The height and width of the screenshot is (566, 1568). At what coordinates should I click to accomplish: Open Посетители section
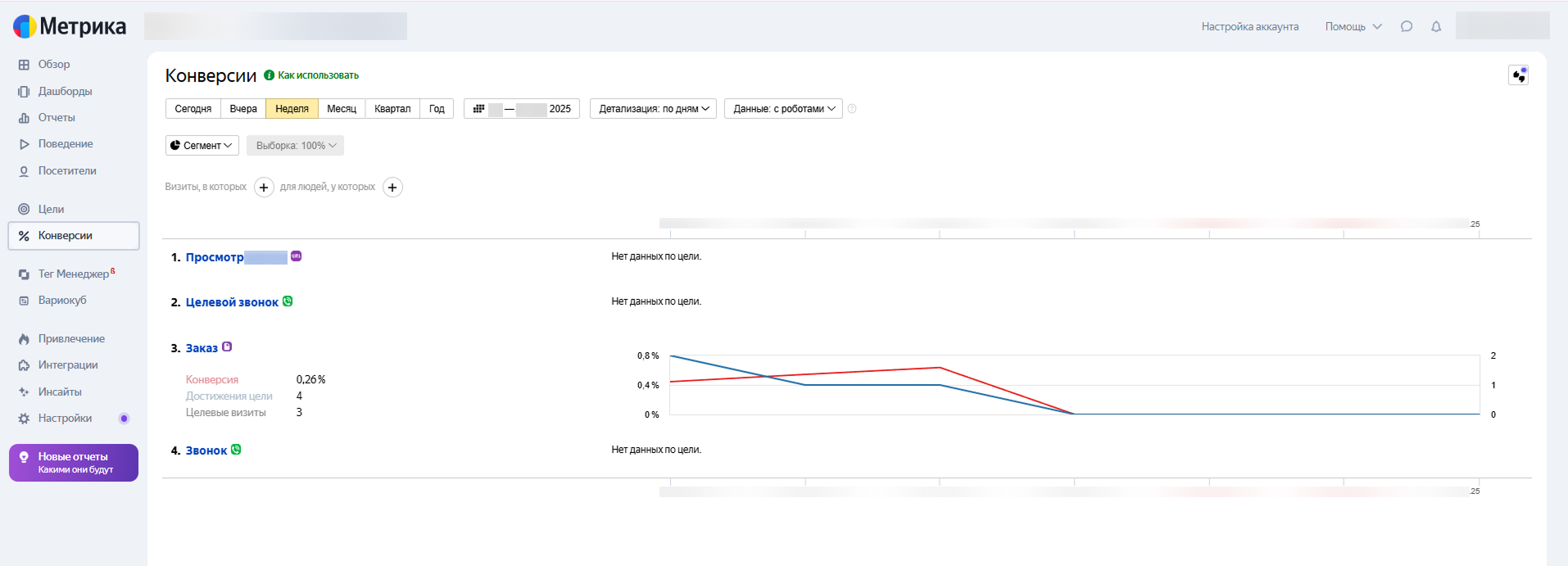67,170
